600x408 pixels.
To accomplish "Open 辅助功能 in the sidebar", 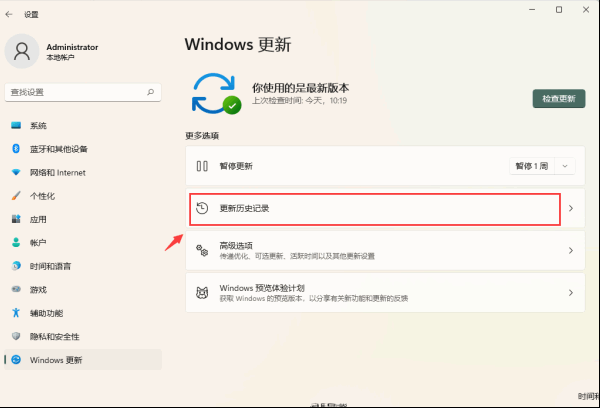I will tap(83, 313).
